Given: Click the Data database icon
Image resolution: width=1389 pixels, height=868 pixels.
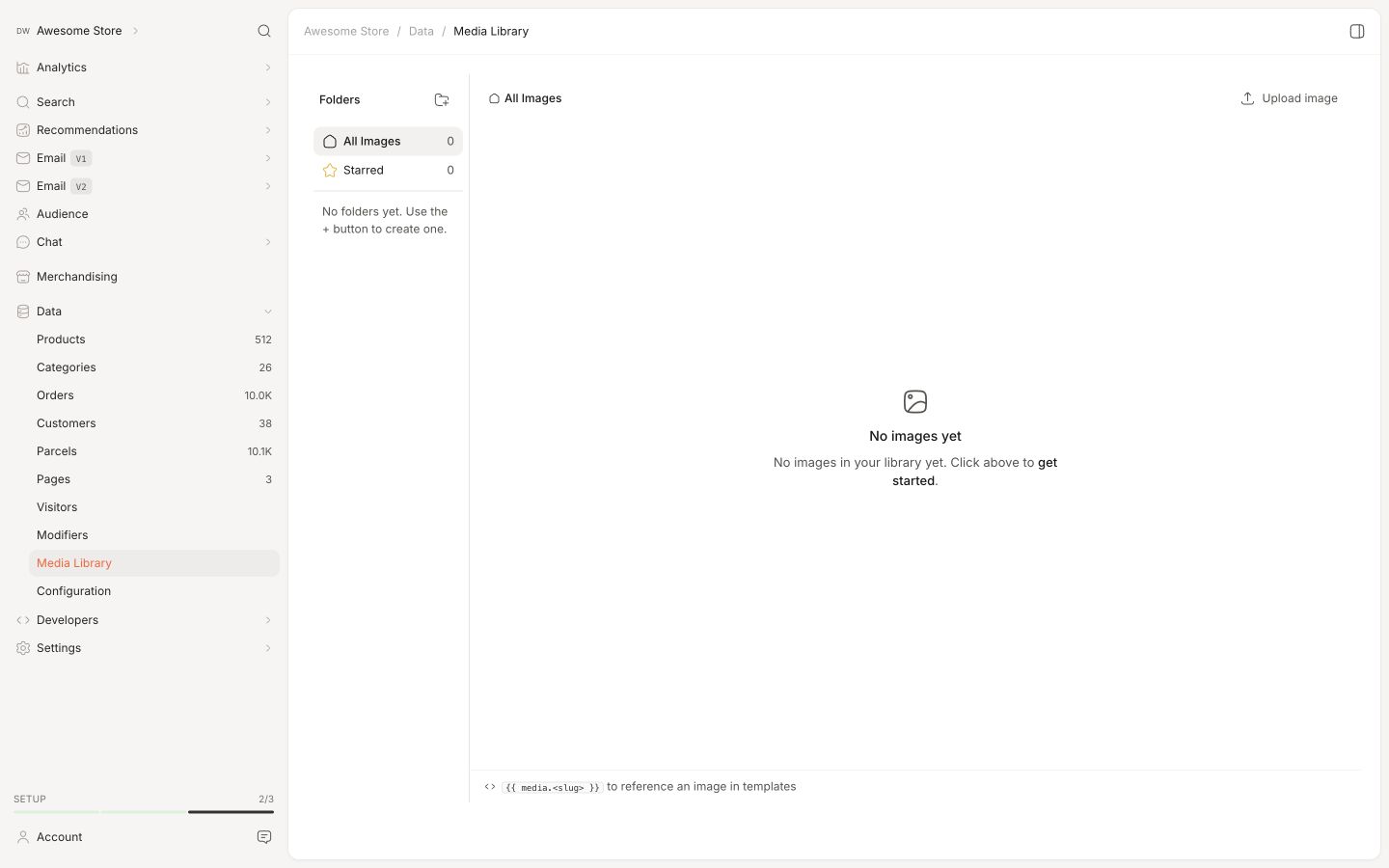Looking at the screenshot, I should click(23, 312).
